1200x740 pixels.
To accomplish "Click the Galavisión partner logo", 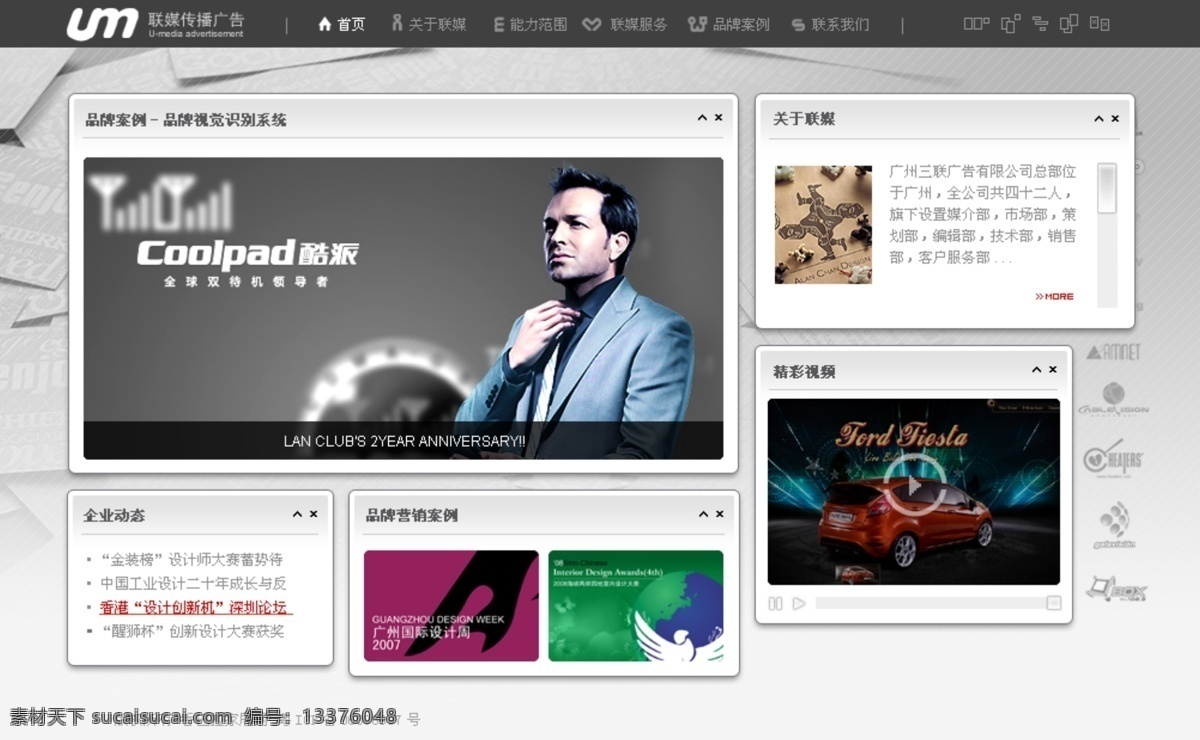I will (1114, 525).
